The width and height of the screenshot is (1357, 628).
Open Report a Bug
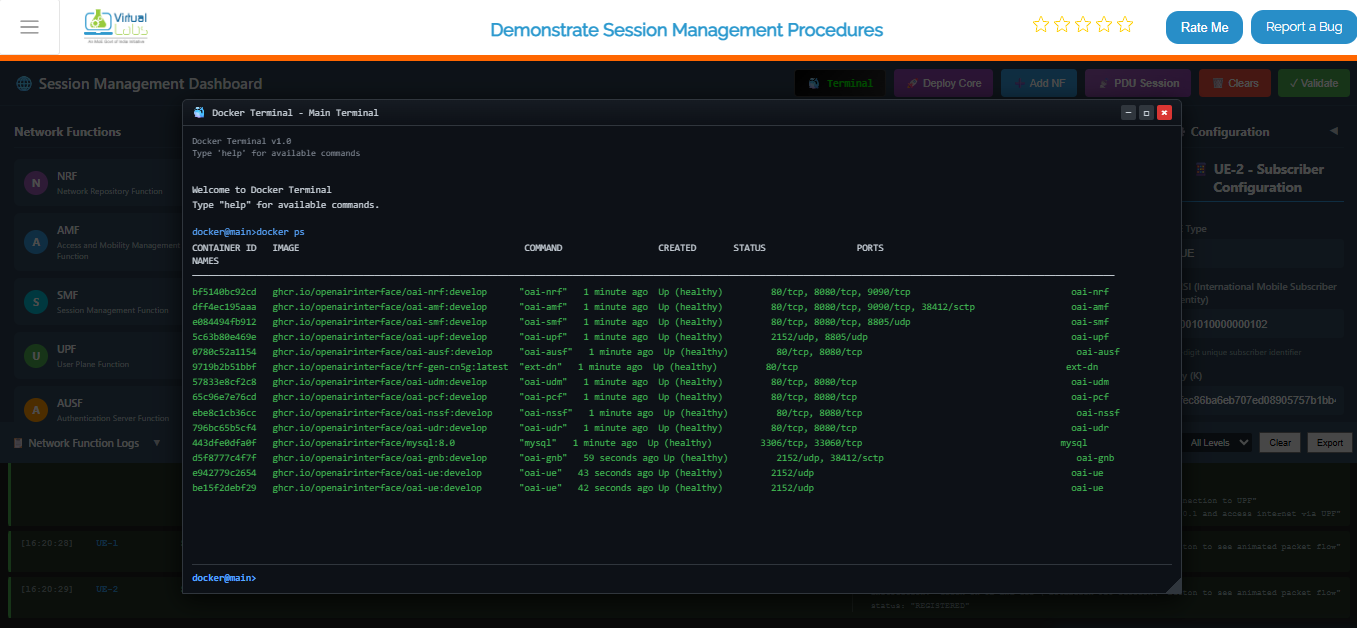1302,27
